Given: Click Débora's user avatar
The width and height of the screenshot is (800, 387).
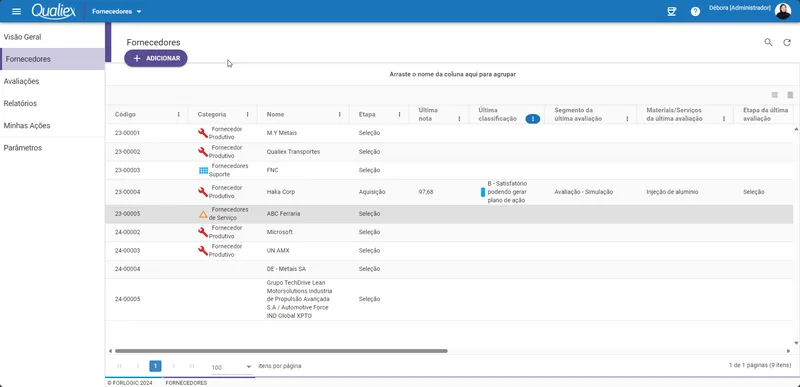Looking at the screenshot, I should 783,11.
